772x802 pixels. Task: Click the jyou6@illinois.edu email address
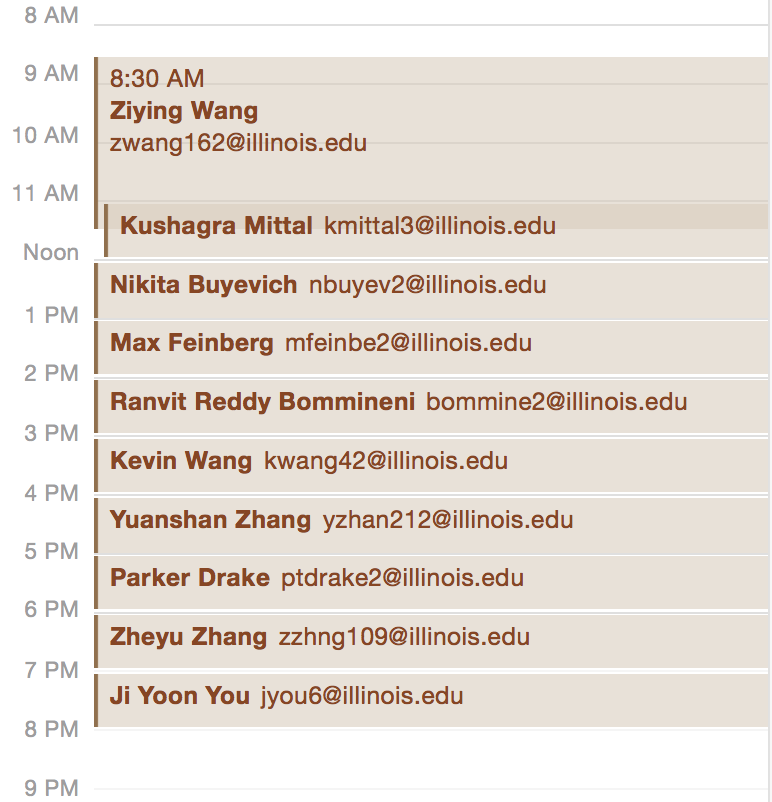[x=362, y=696]
